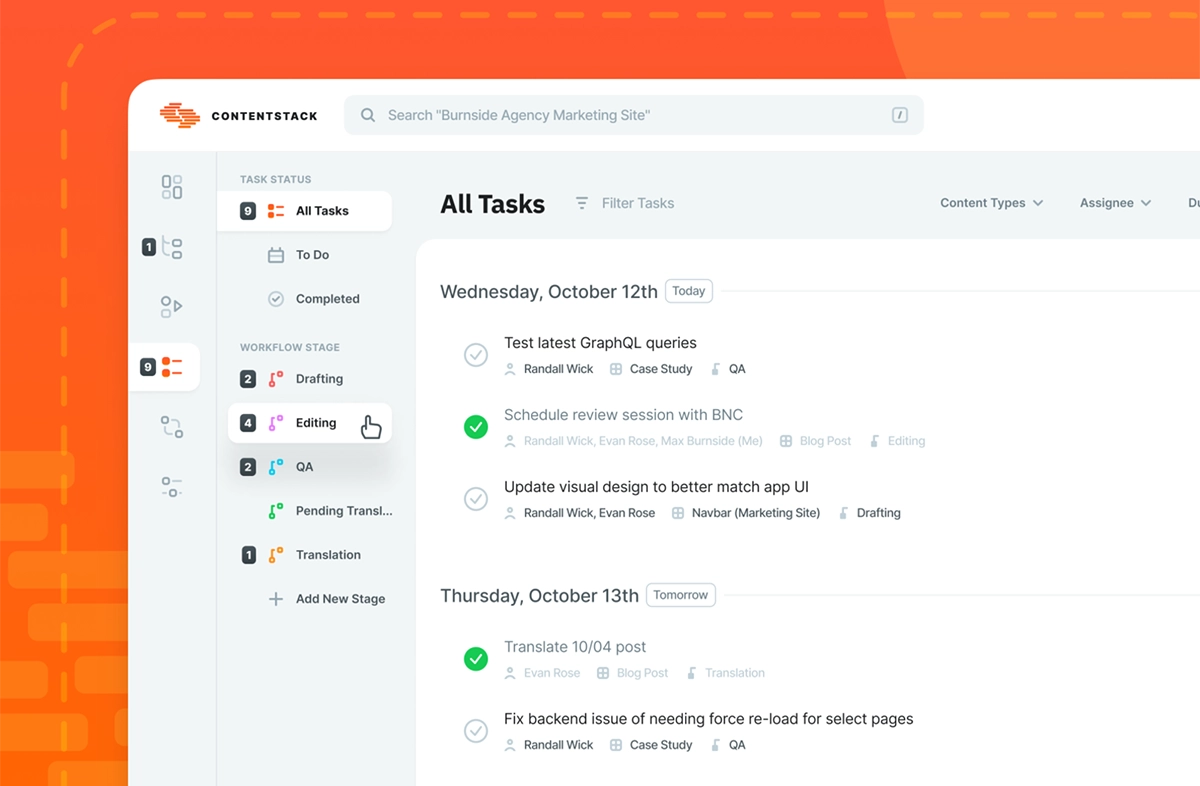The image size is (1200, 786).
Task: Open the QA workflow stage
Action: point(304,467)
